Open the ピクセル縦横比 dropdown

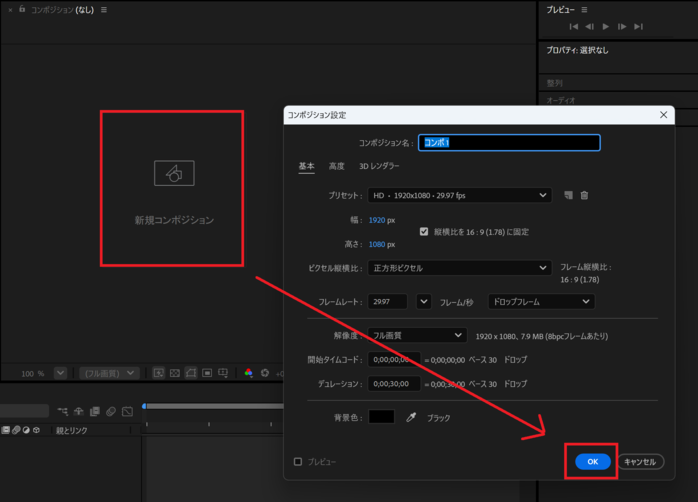coord(460,268)
